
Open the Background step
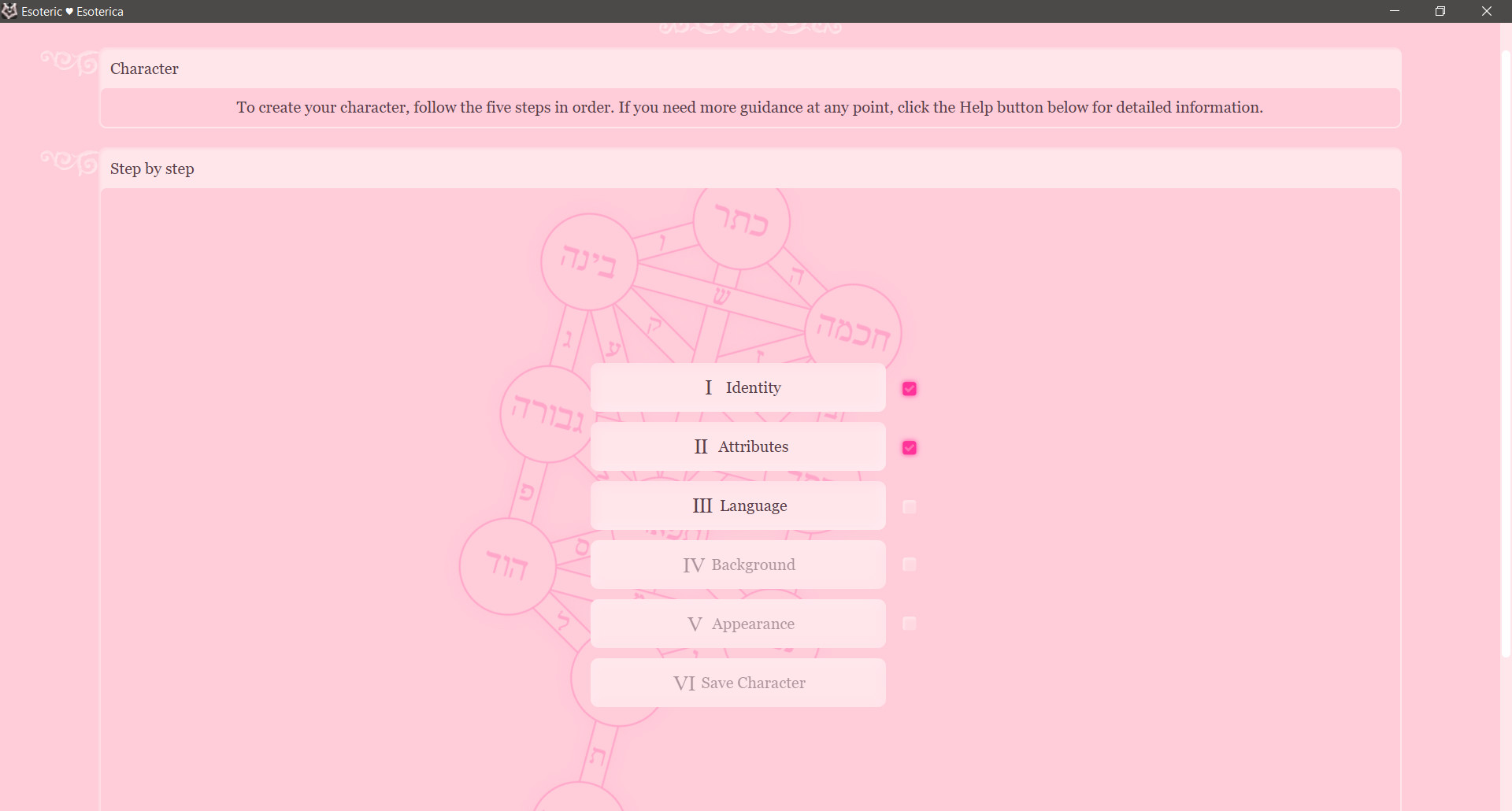pyautogui.click(x=738, y=565)
